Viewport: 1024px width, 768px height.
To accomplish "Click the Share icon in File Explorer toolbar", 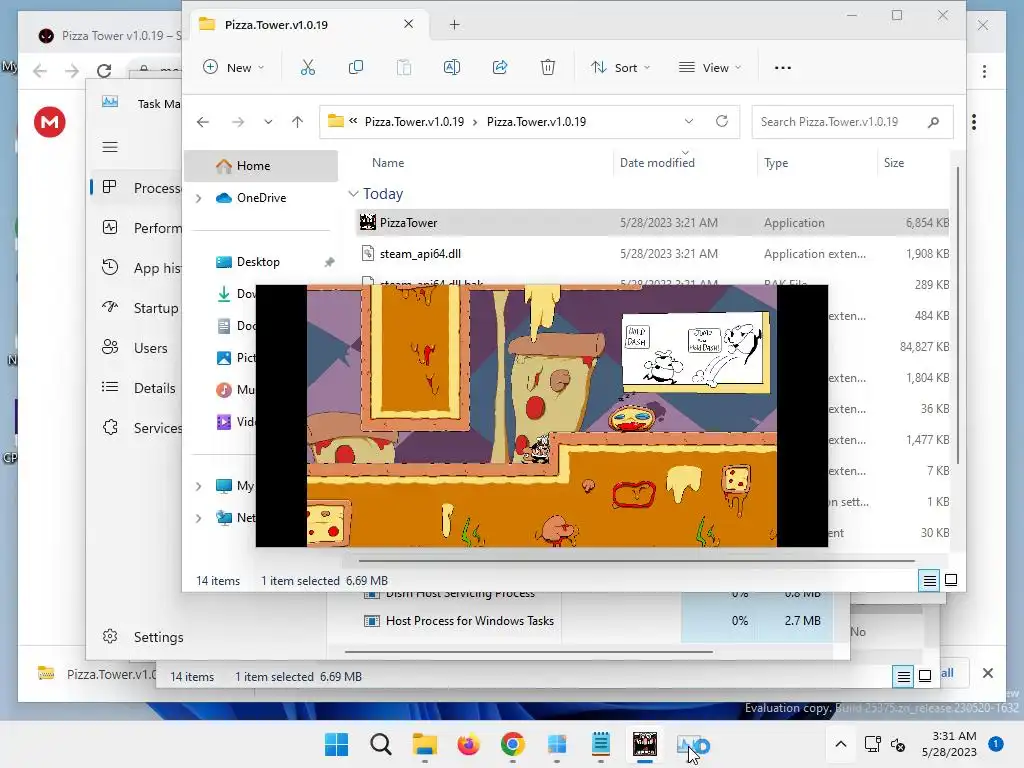I will click(500, 67).
